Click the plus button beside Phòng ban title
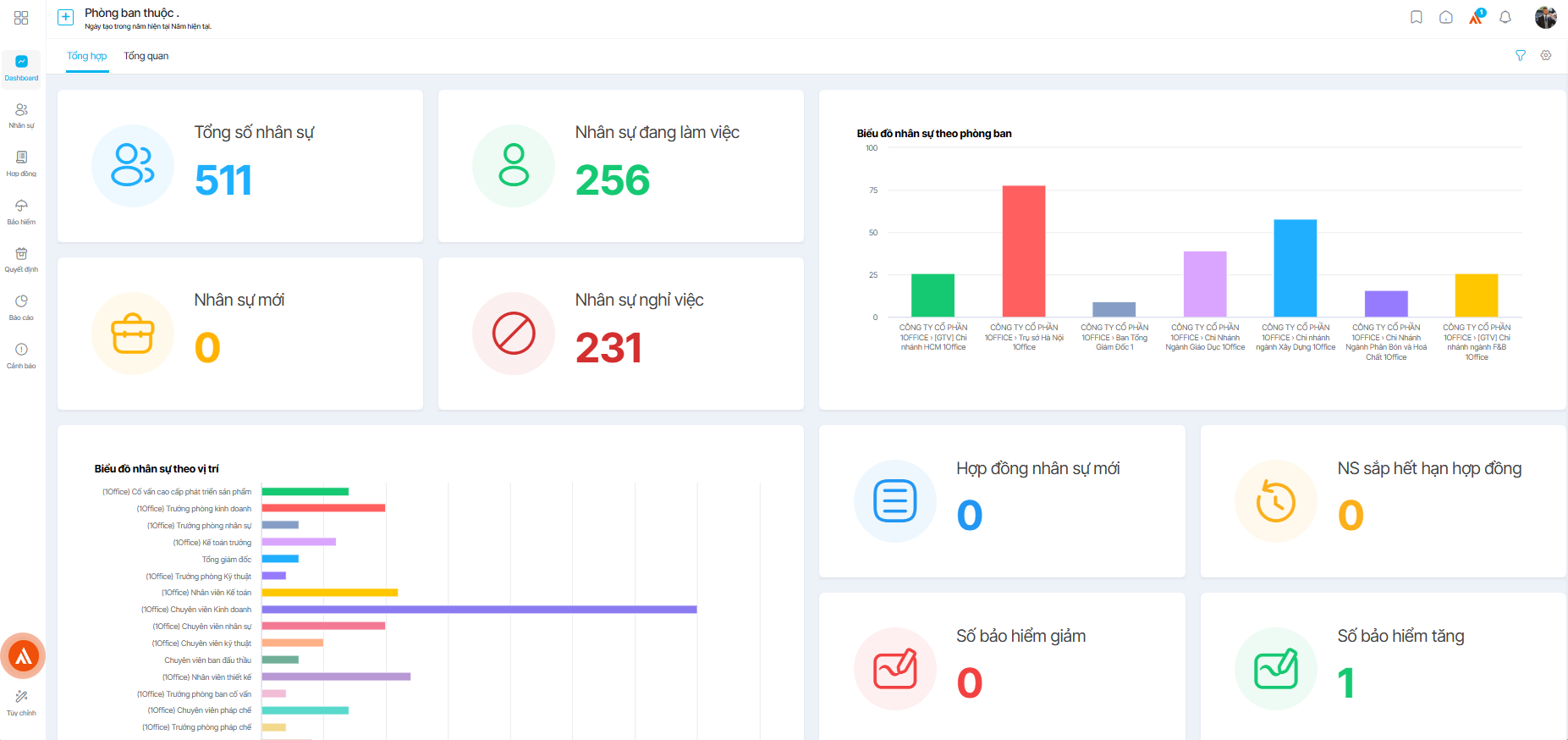This screenshot has height=740, width=1568. (65, 17)
